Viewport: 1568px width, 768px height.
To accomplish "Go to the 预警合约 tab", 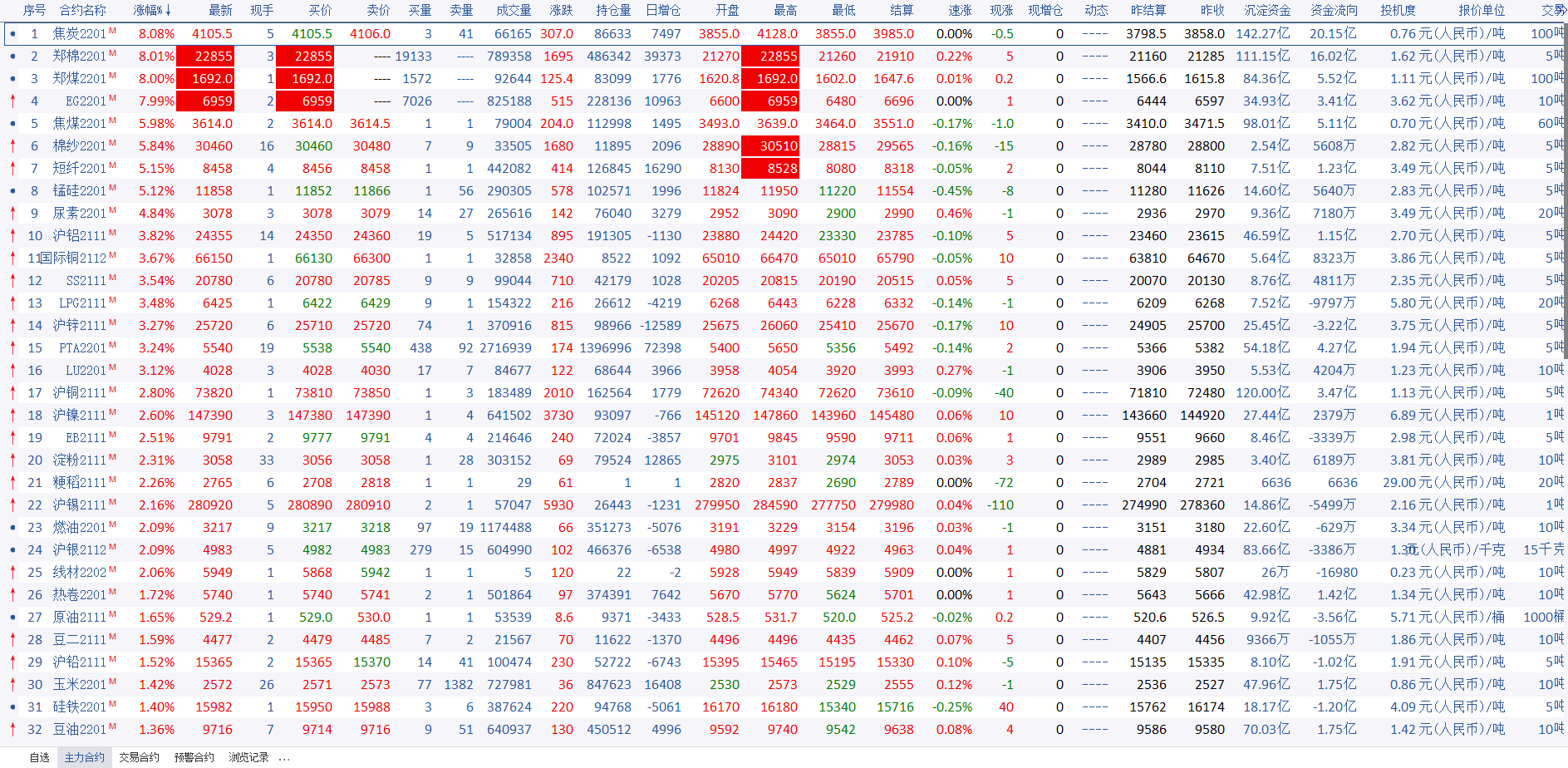I will [x=194, y=757].
